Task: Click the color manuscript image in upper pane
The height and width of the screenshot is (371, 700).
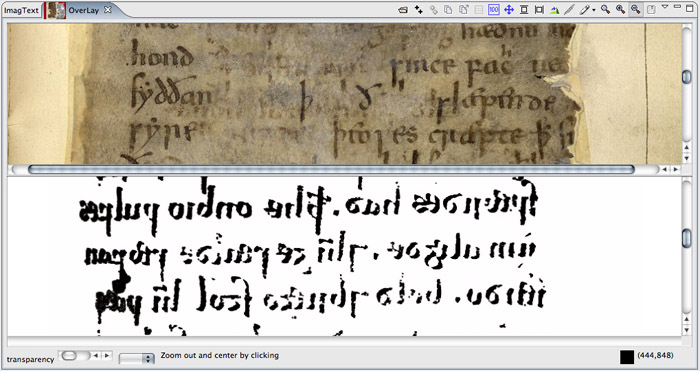Action: pyautogui.click(x=344, y=93)
